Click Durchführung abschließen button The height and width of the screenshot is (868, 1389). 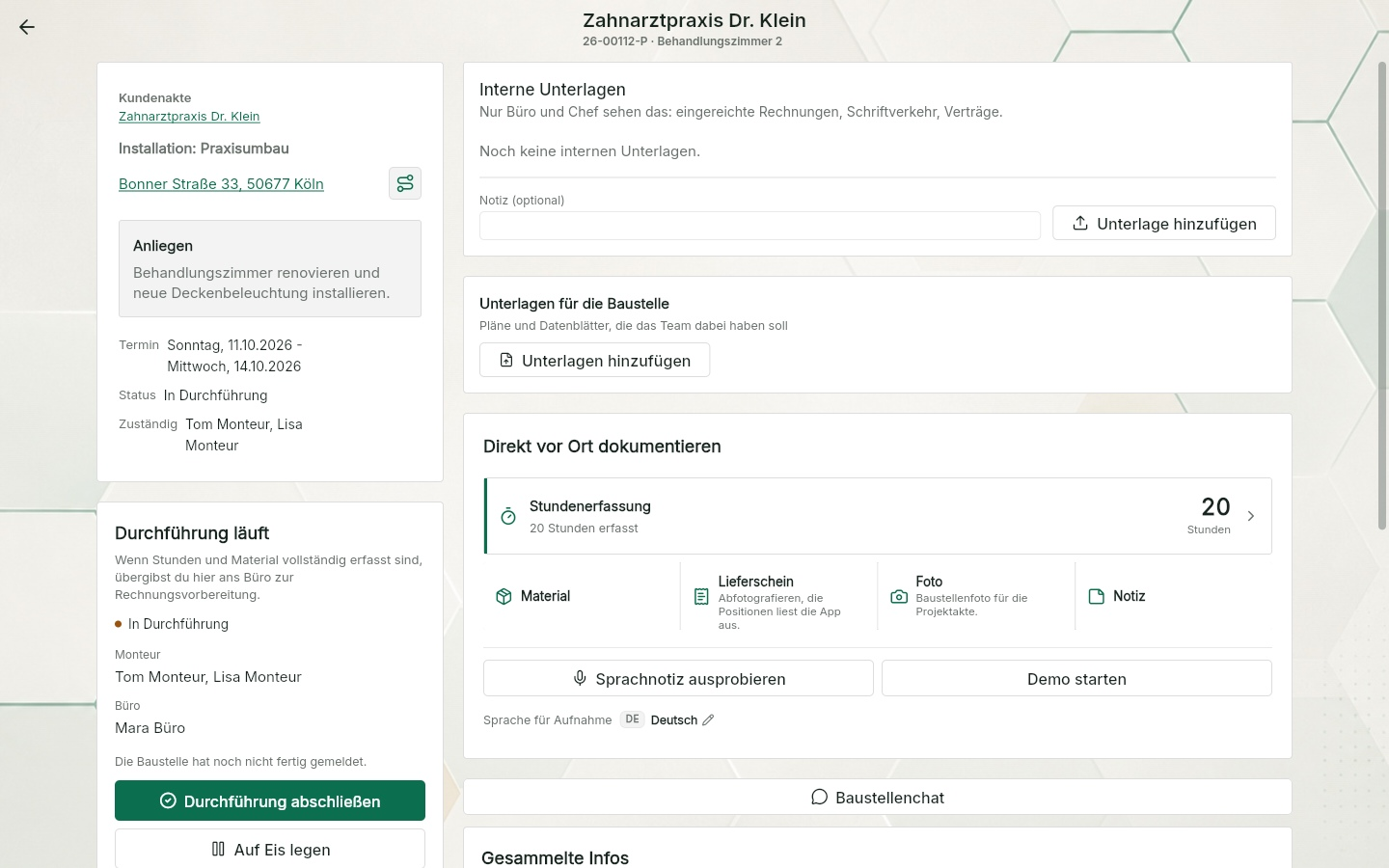[x=270, y=800]
